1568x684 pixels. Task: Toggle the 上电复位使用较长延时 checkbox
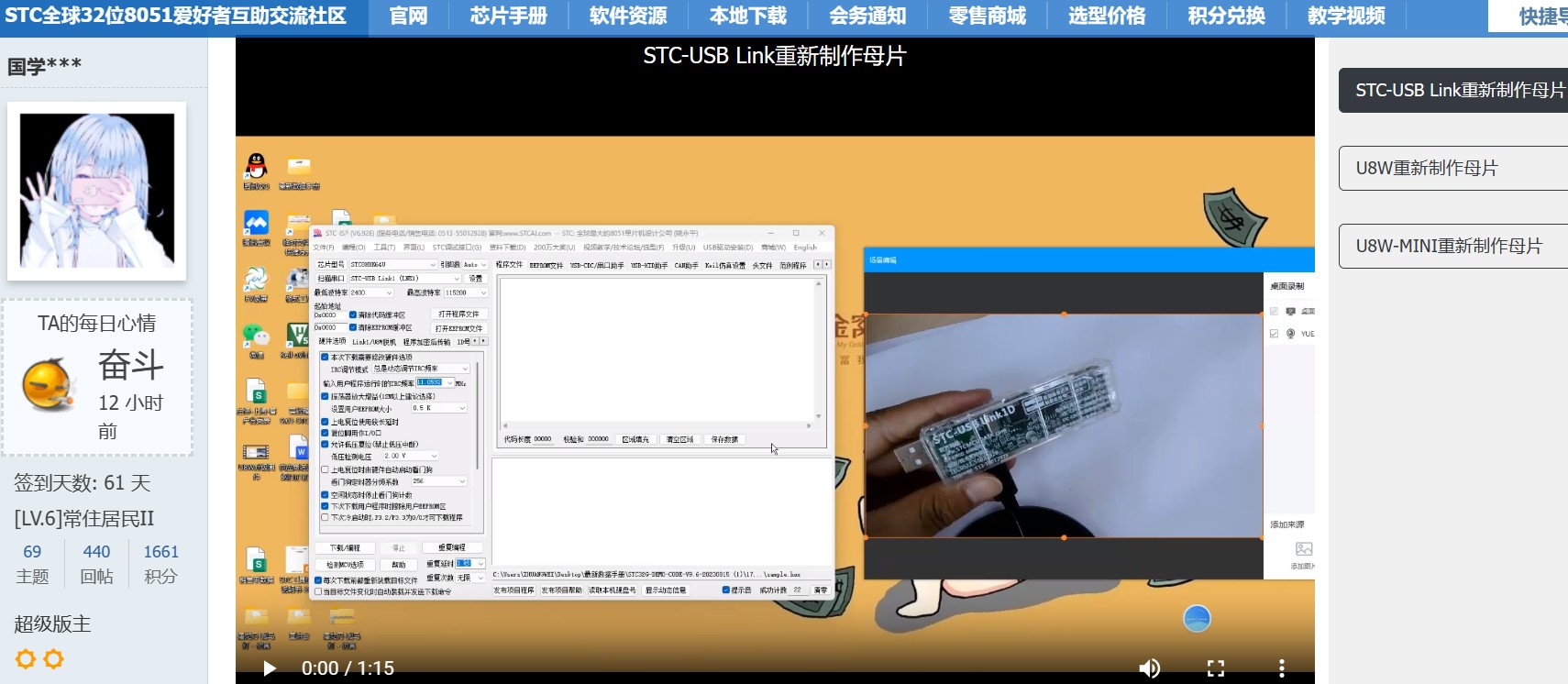click(325, 422)
